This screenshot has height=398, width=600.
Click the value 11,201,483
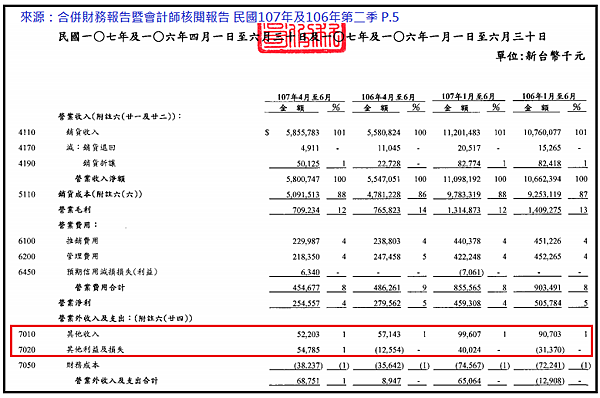point(461,133)
